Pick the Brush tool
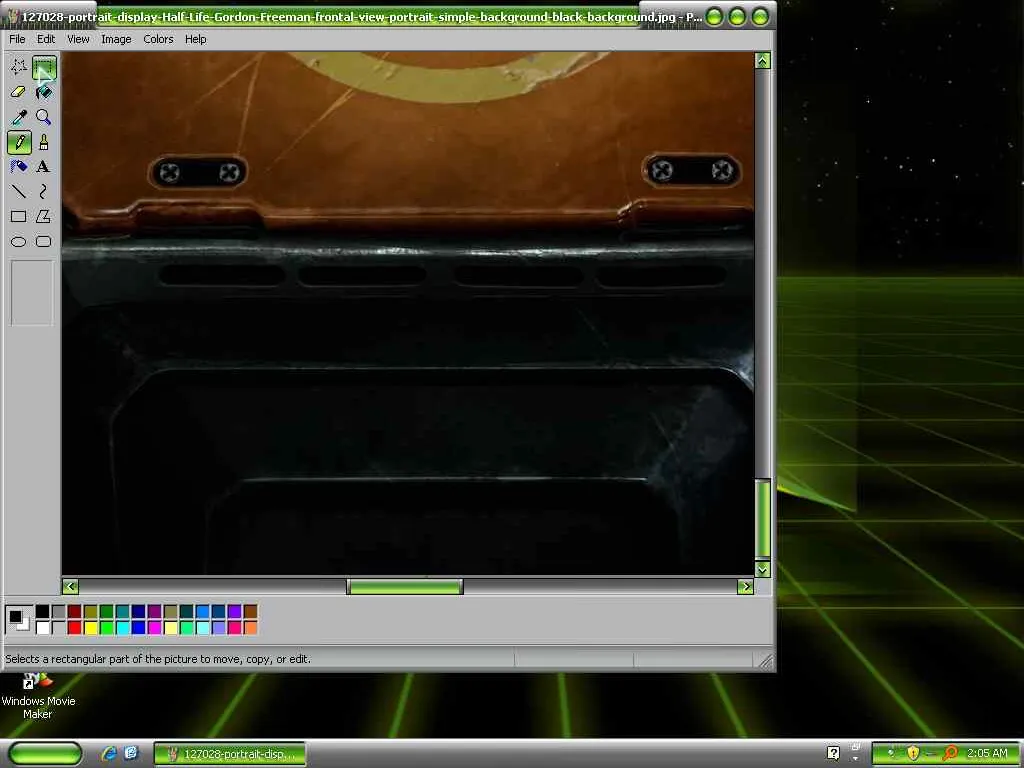This screenshot has height=768, width=1024. [44, 142]
